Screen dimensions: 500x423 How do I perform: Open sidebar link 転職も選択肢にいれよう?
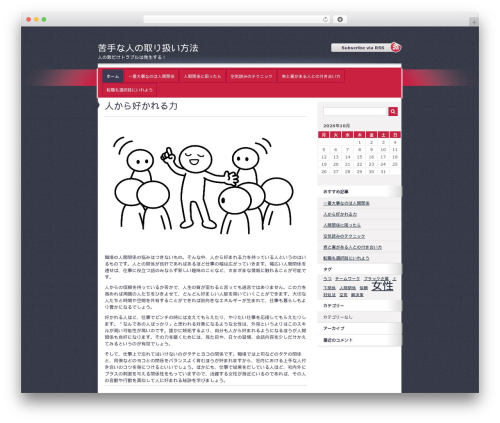[x=346, y=258]
